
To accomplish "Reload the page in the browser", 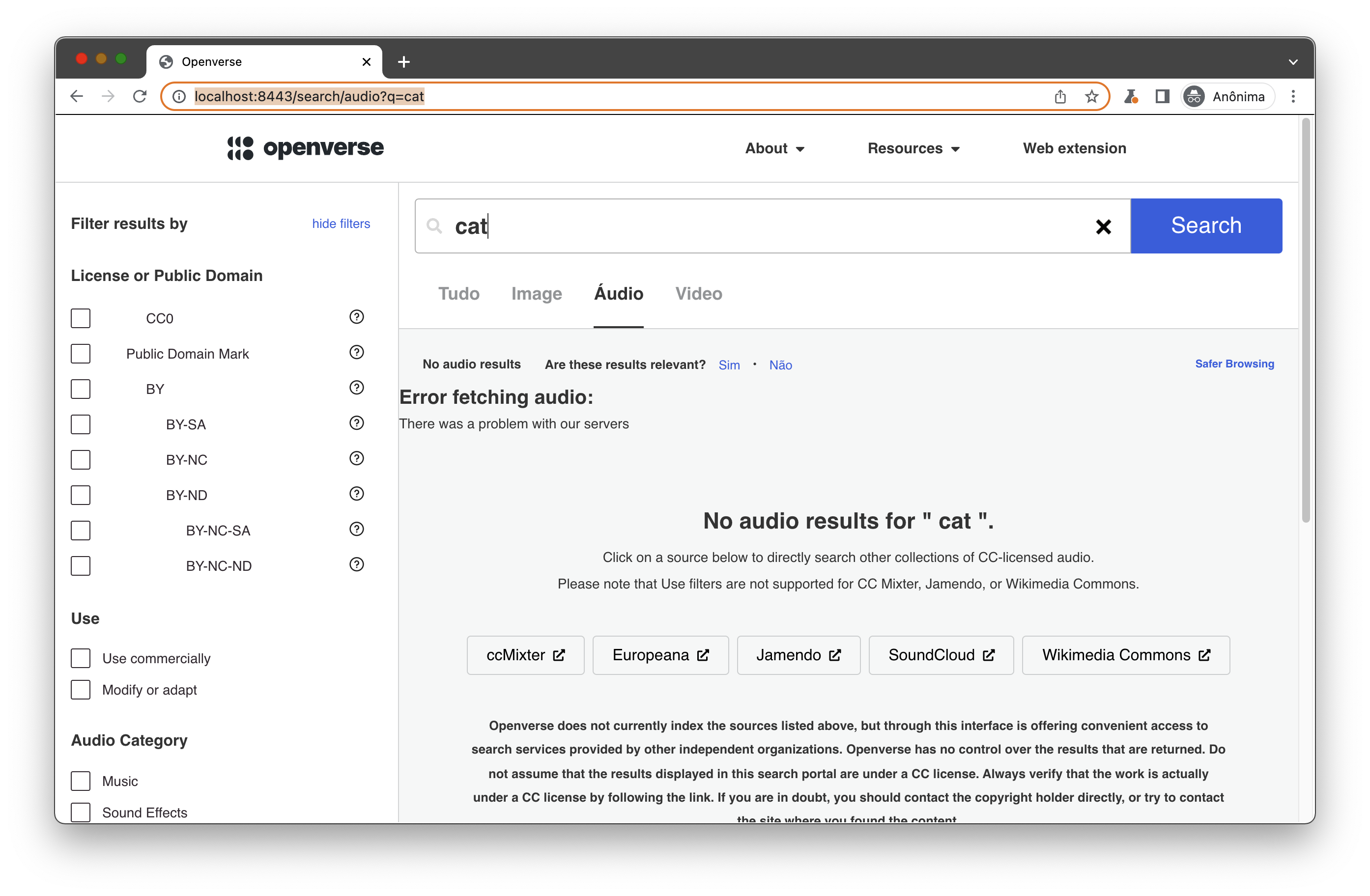I will pos(140,96).
